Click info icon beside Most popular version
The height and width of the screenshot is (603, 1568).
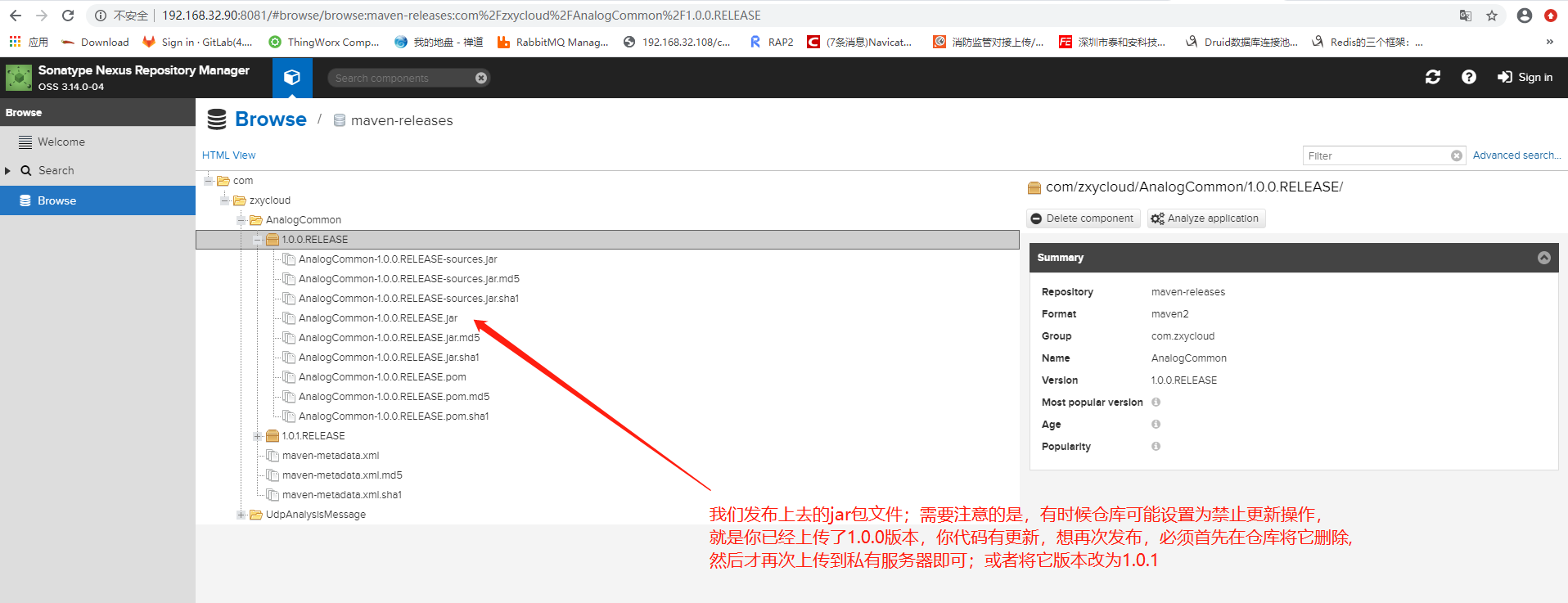[1156, 403]
